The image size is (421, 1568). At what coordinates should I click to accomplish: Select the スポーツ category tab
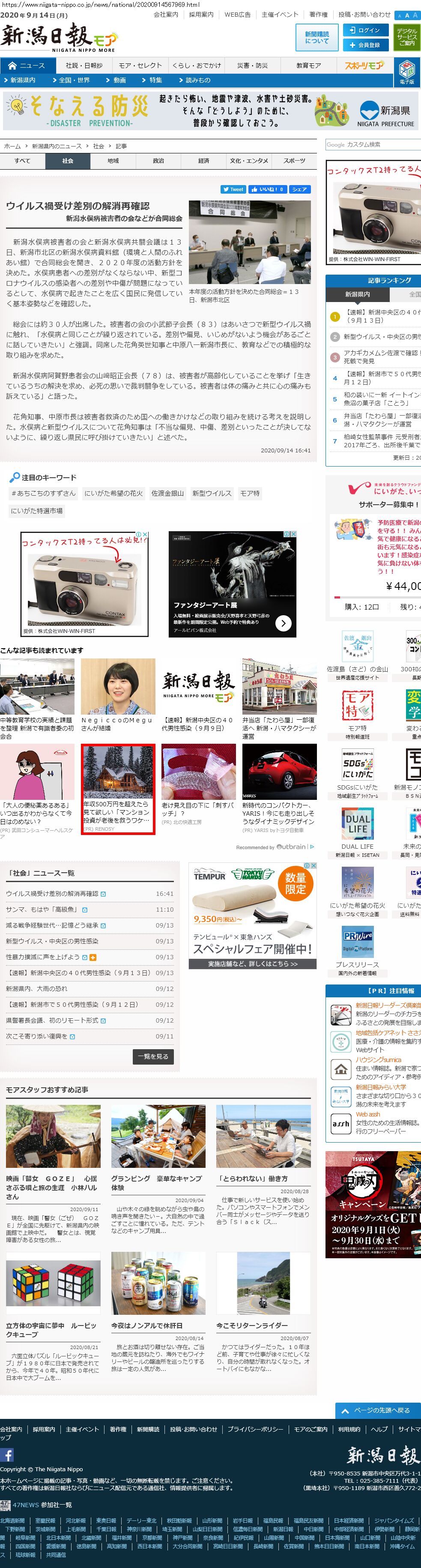coord(295,161)
